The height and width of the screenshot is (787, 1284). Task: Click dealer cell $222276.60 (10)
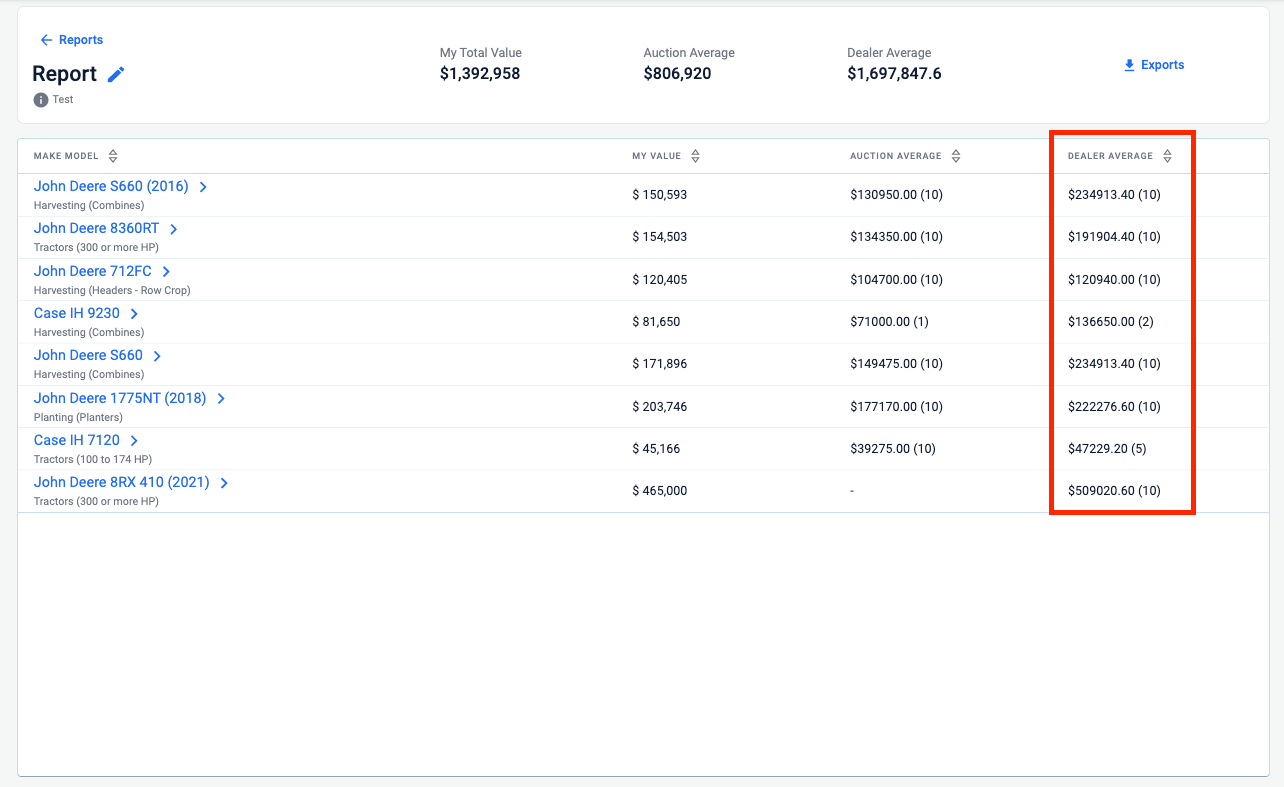tap(1114, 407)
